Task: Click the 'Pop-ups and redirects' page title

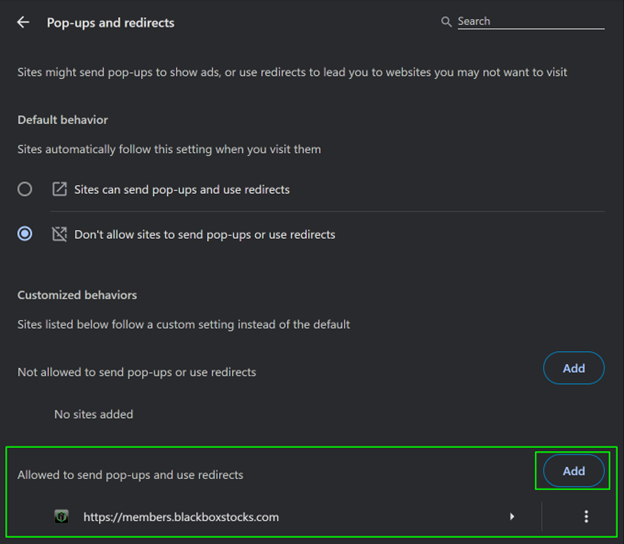Action: pyautogui.click(x=110, y=22)
